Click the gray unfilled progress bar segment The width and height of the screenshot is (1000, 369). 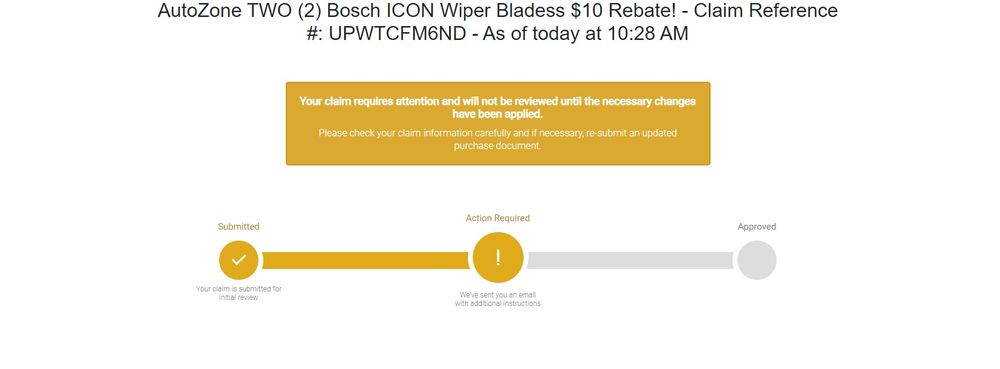point(630,260)
